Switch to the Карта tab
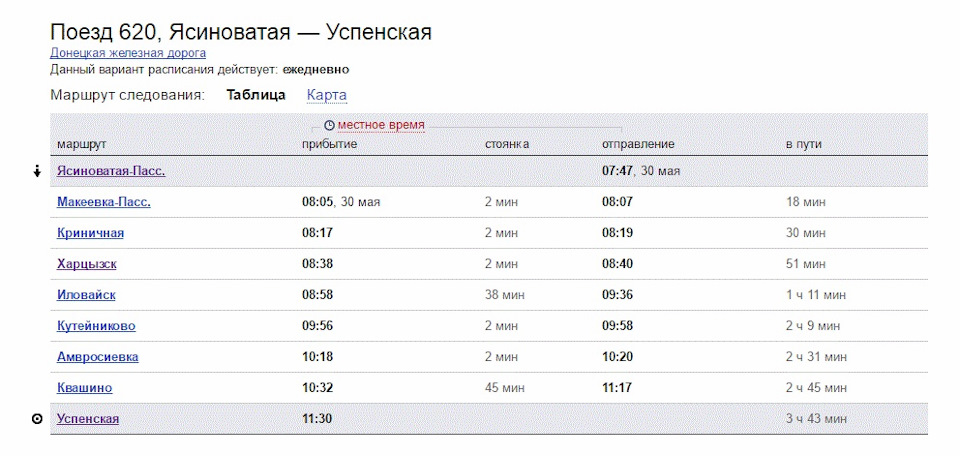Screen dimensions: 960x456 327,95
